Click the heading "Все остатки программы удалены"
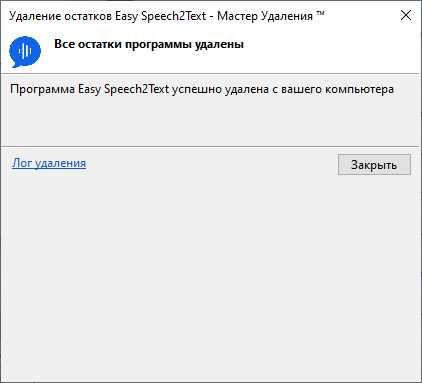 (149, 44)
